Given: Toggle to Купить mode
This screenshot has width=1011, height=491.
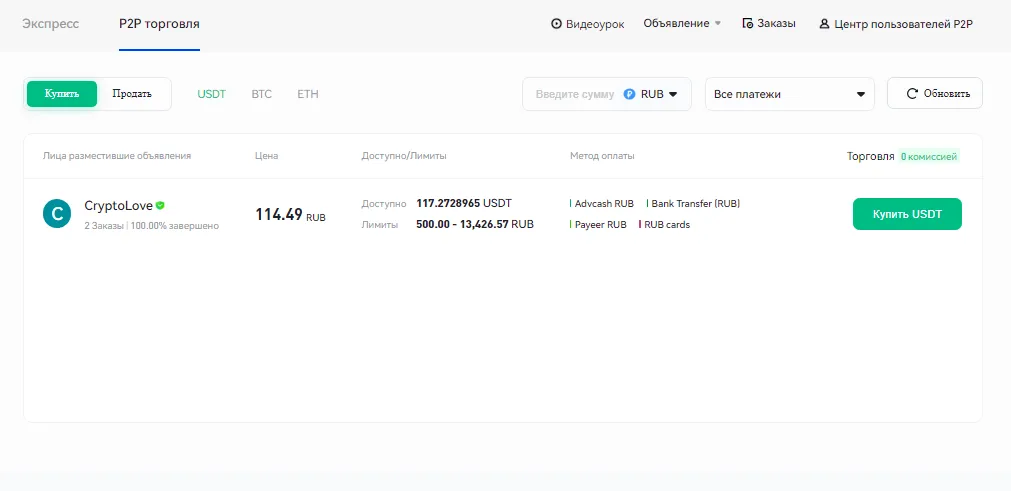Looking at the screenshot, I should 62,94.
